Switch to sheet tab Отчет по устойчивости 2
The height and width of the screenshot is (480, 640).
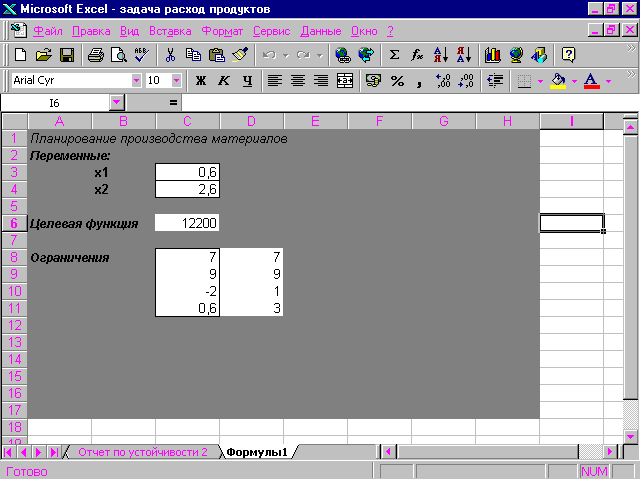(x=143, y=452)
